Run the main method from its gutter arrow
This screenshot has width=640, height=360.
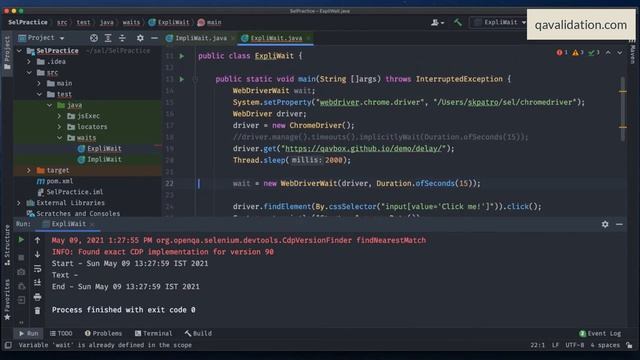(x=182, y=79)
